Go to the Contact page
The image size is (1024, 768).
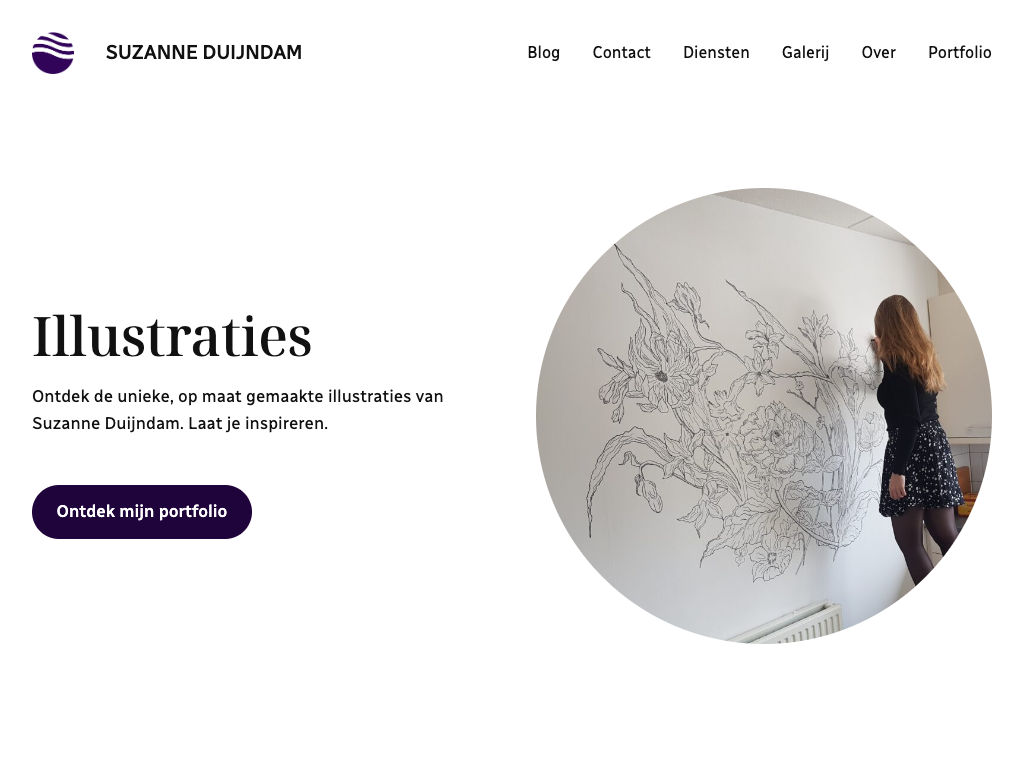tap(621, 52)
